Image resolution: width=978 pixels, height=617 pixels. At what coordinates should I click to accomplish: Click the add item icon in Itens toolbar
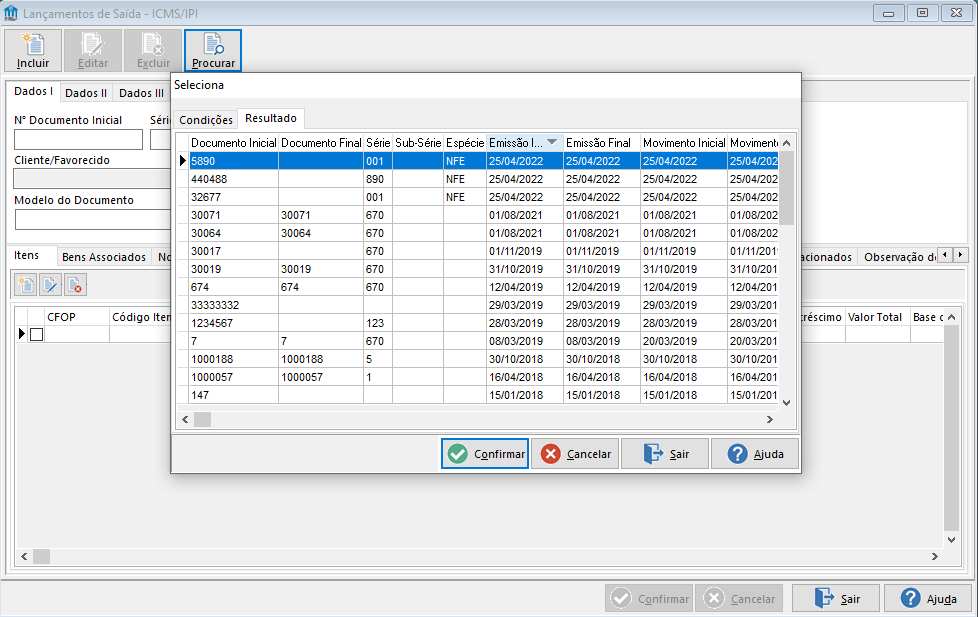pos(26,285)
